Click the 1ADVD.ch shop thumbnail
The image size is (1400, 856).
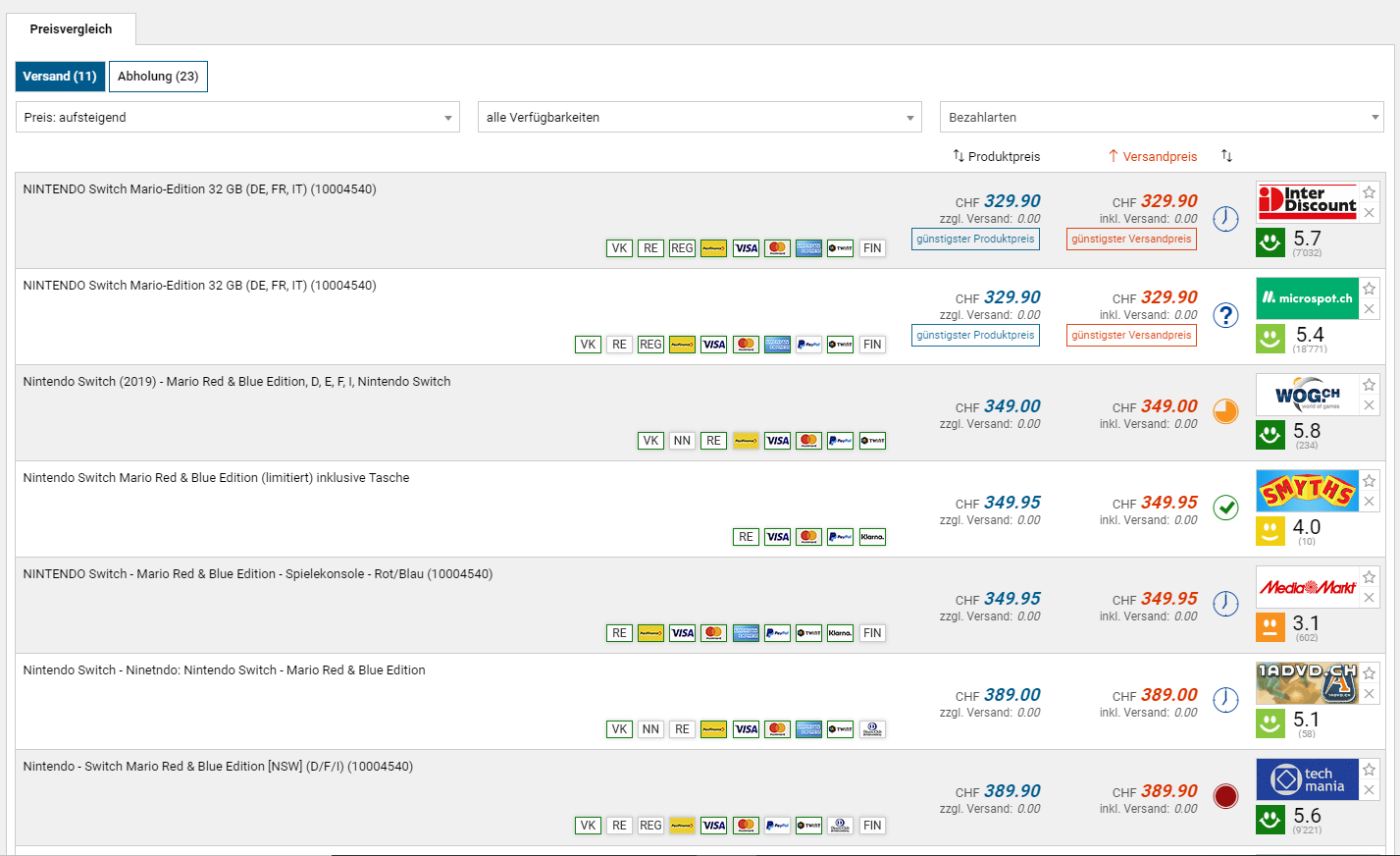(1307, 683)
